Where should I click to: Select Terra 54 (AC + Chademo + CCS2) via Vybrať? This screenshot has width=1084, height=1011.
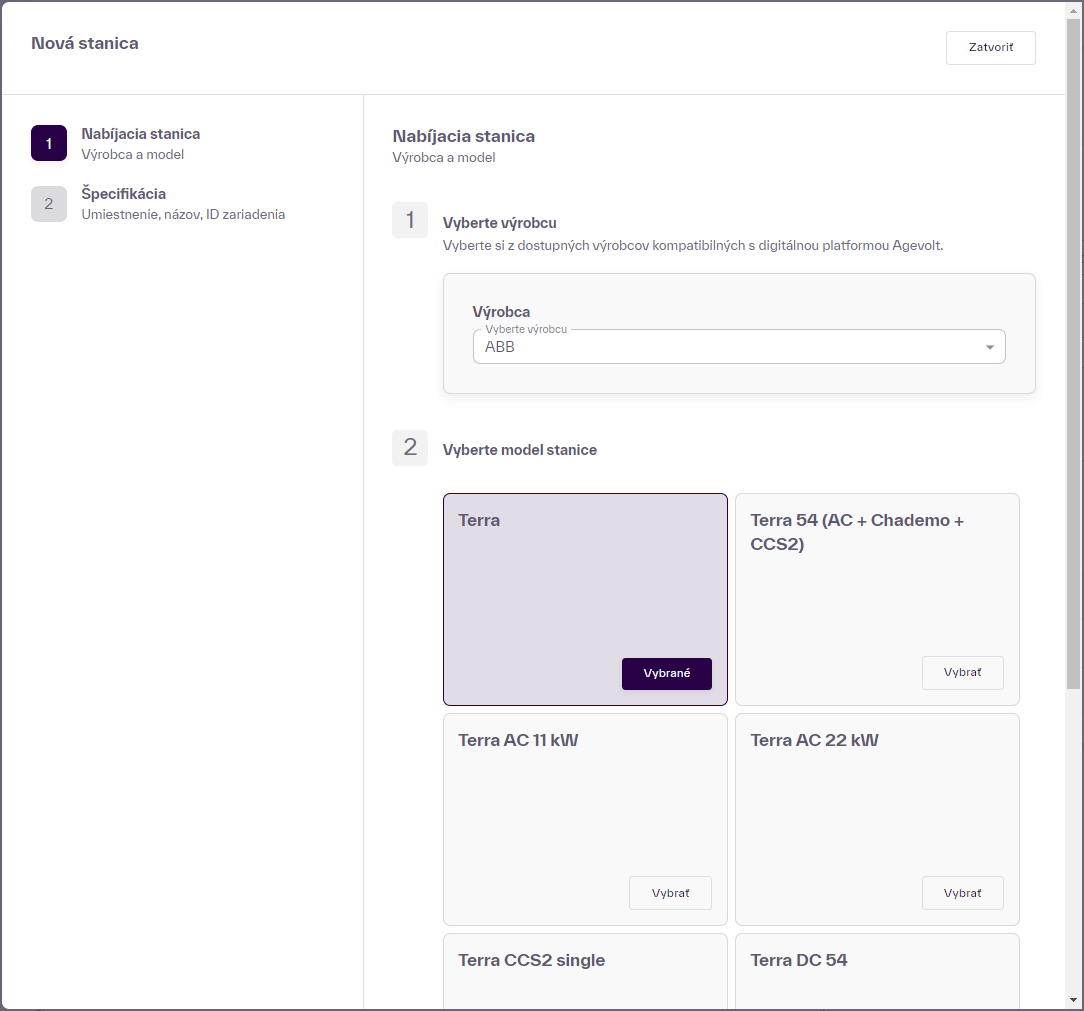pyautogui.click(x=962, y=672)
